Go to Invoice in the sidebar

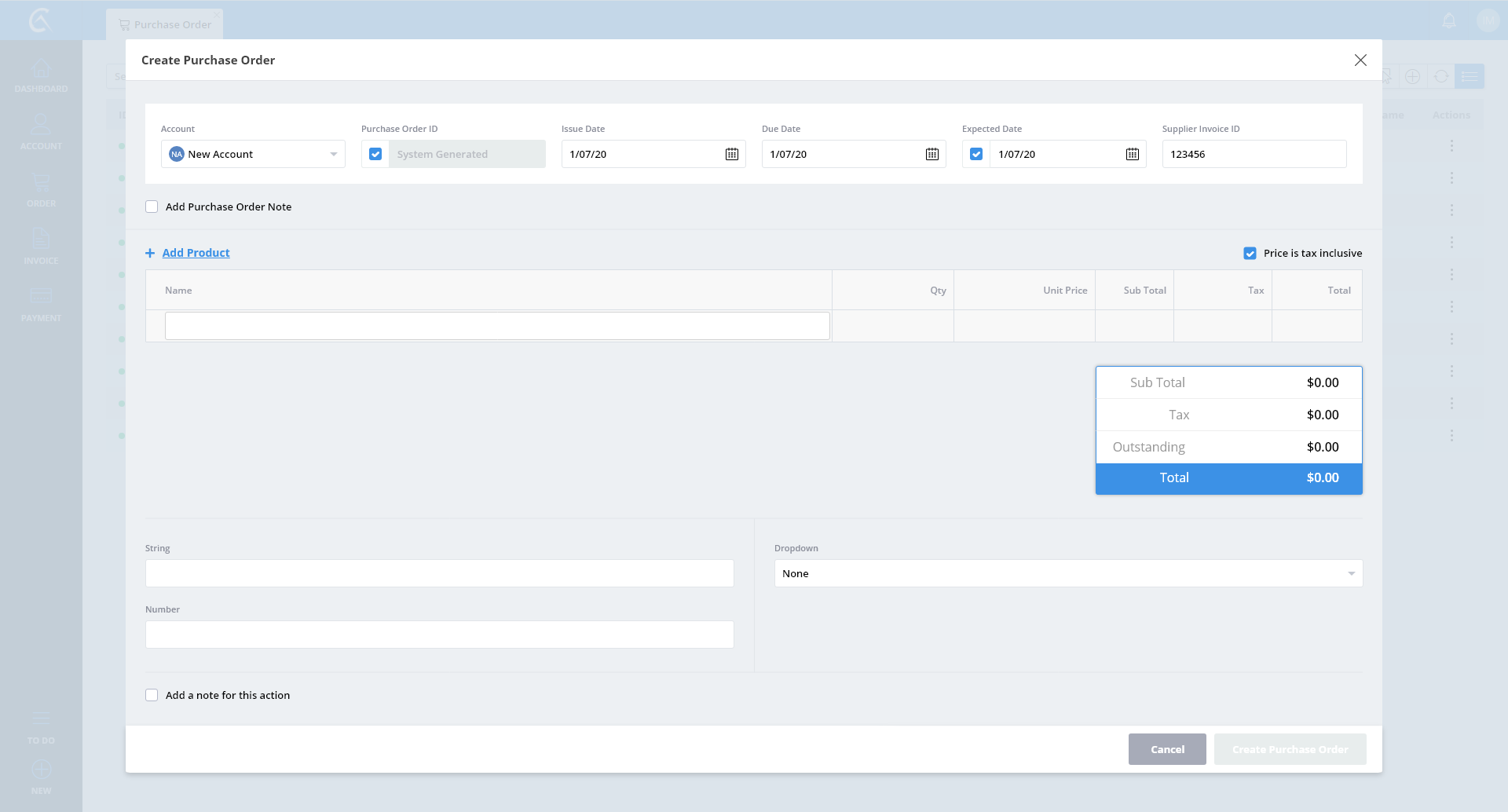pyautogui.click(x=41, y=247)
